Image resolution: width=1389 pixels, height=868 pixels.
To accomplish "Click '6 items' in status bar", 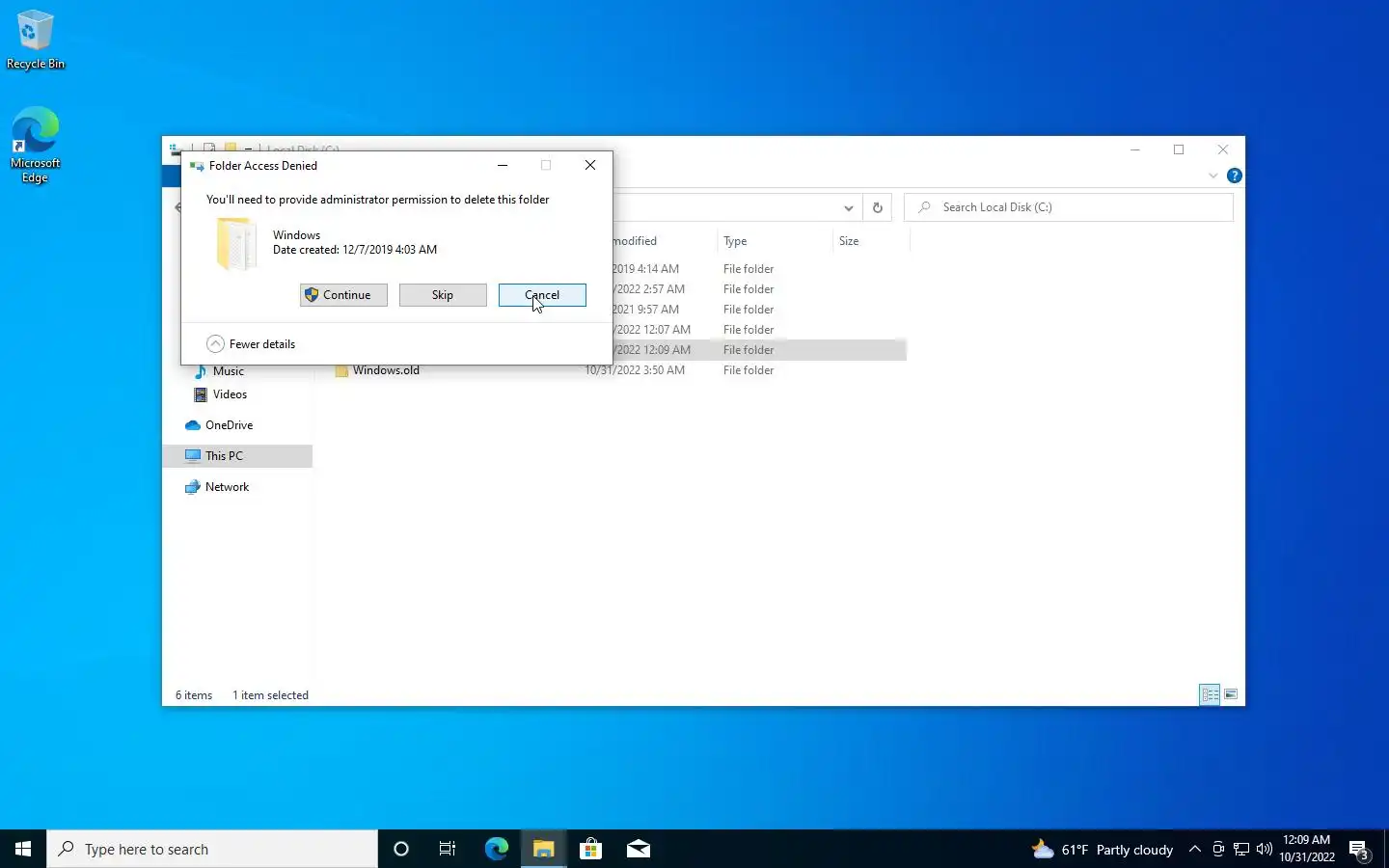I will 194,695.
